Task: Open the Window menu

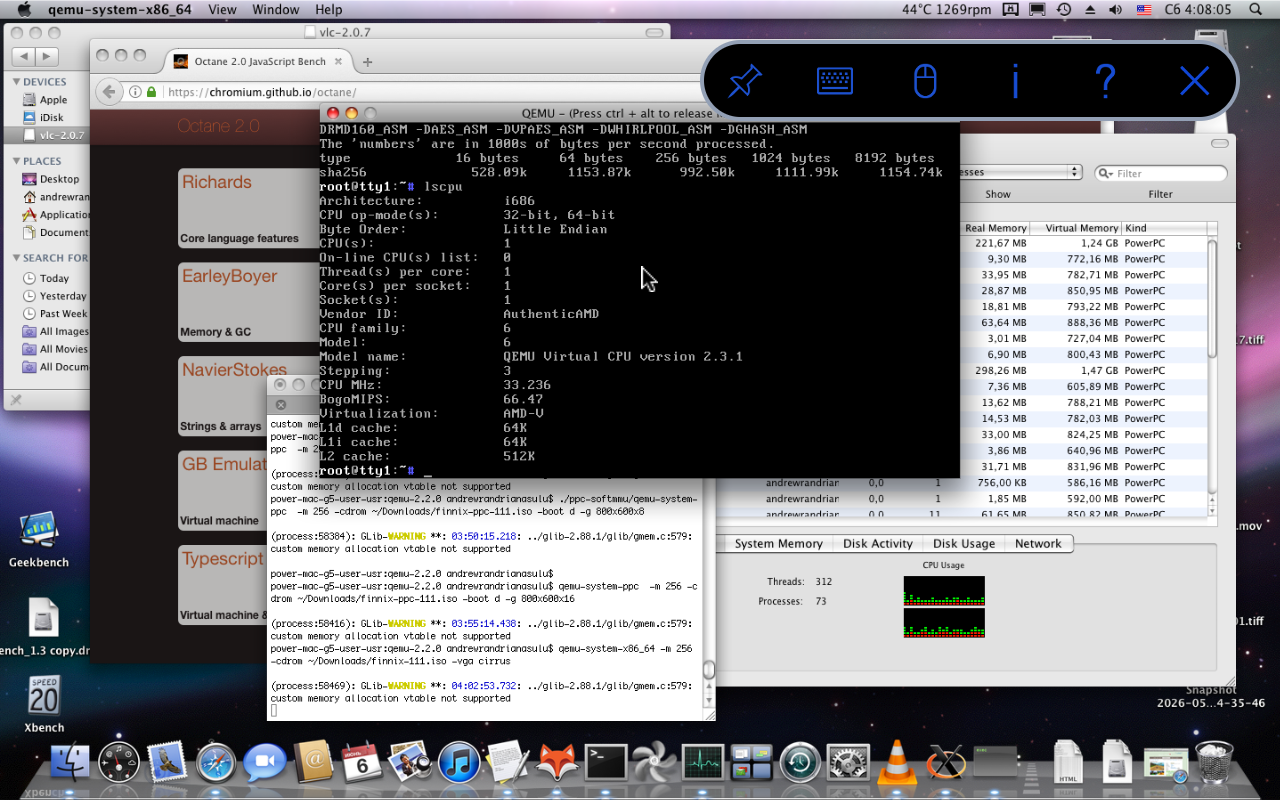Action: pos(275,10)
